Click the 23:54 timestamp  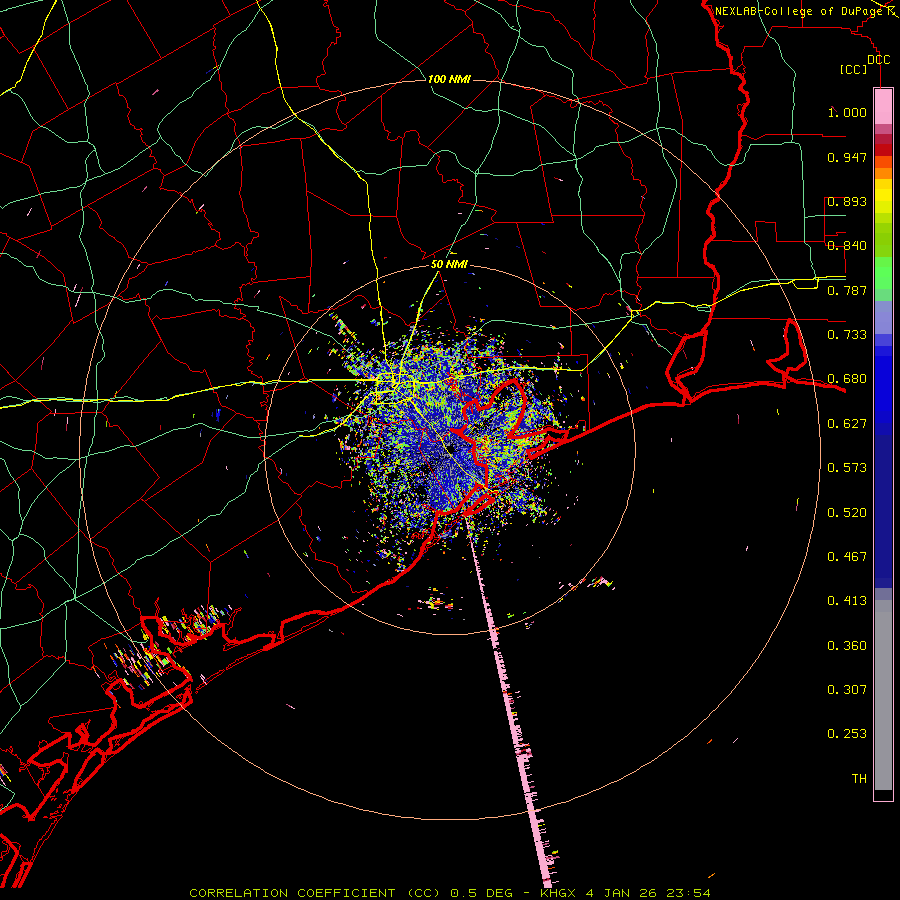click(x=688, y=893)
